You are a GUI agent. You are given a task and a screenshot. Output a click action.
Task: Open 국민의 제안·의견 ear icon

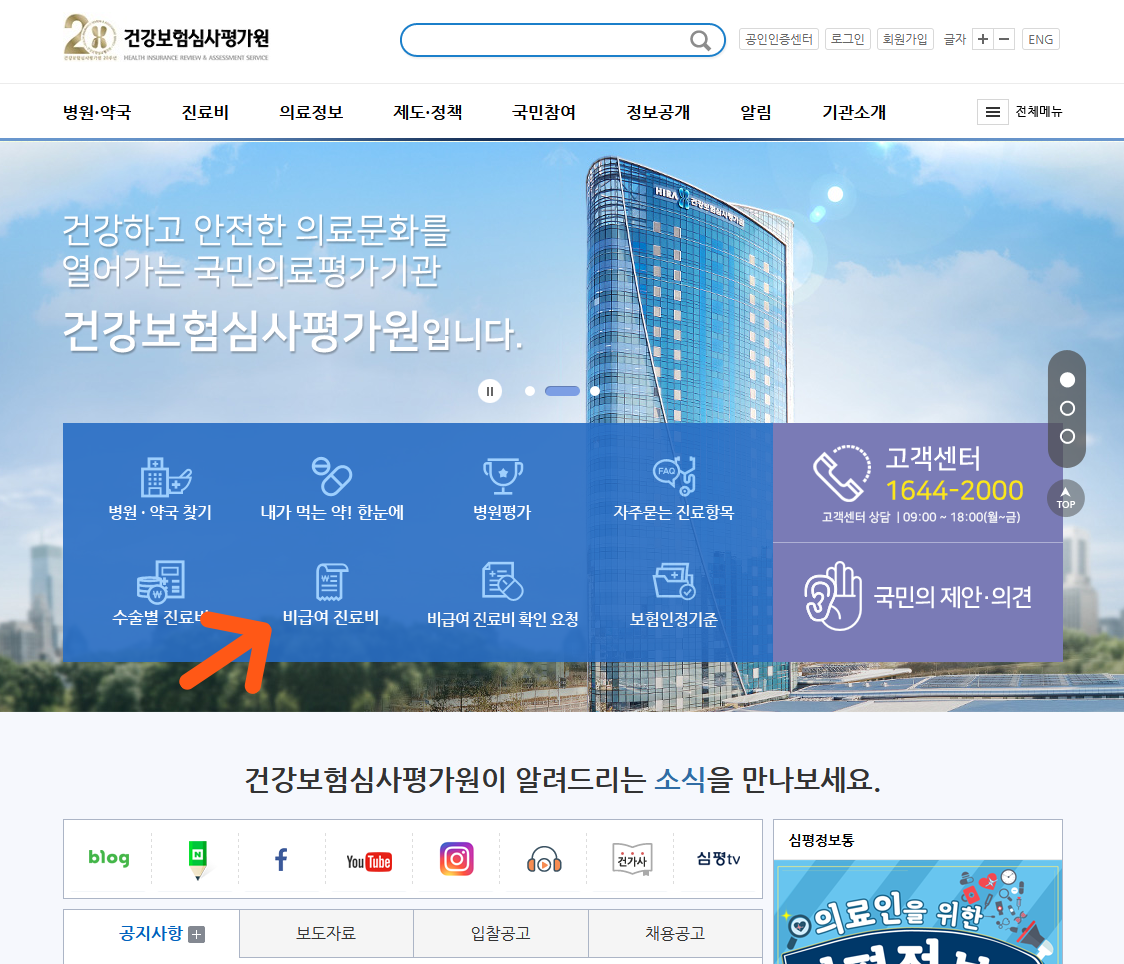(x=833, y=596)
